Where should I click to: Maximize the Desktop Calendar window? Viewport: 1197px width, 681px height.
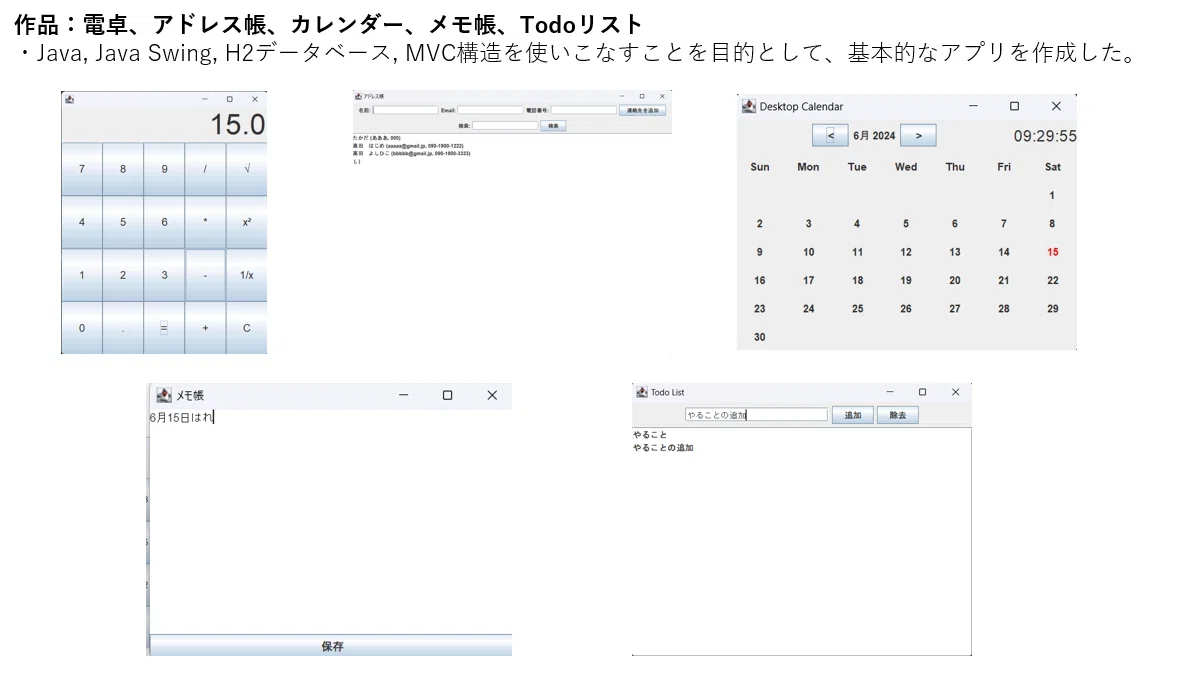pos(1015,106)
